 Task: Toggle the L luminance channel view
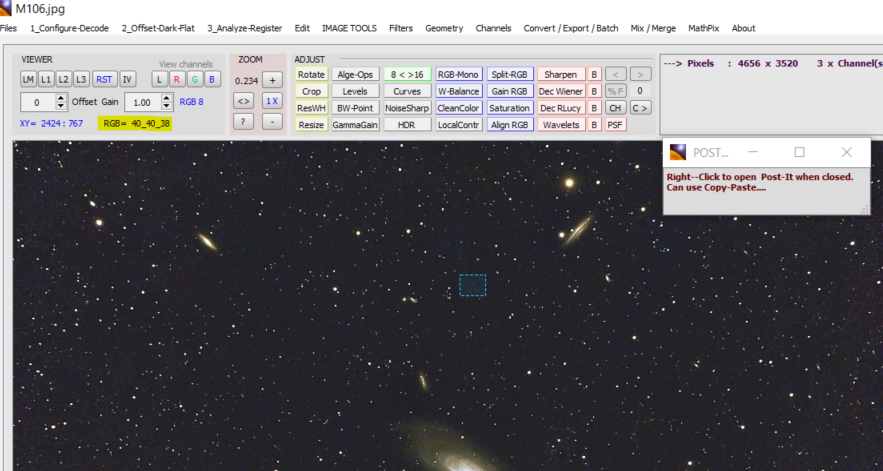click(159, 79)
